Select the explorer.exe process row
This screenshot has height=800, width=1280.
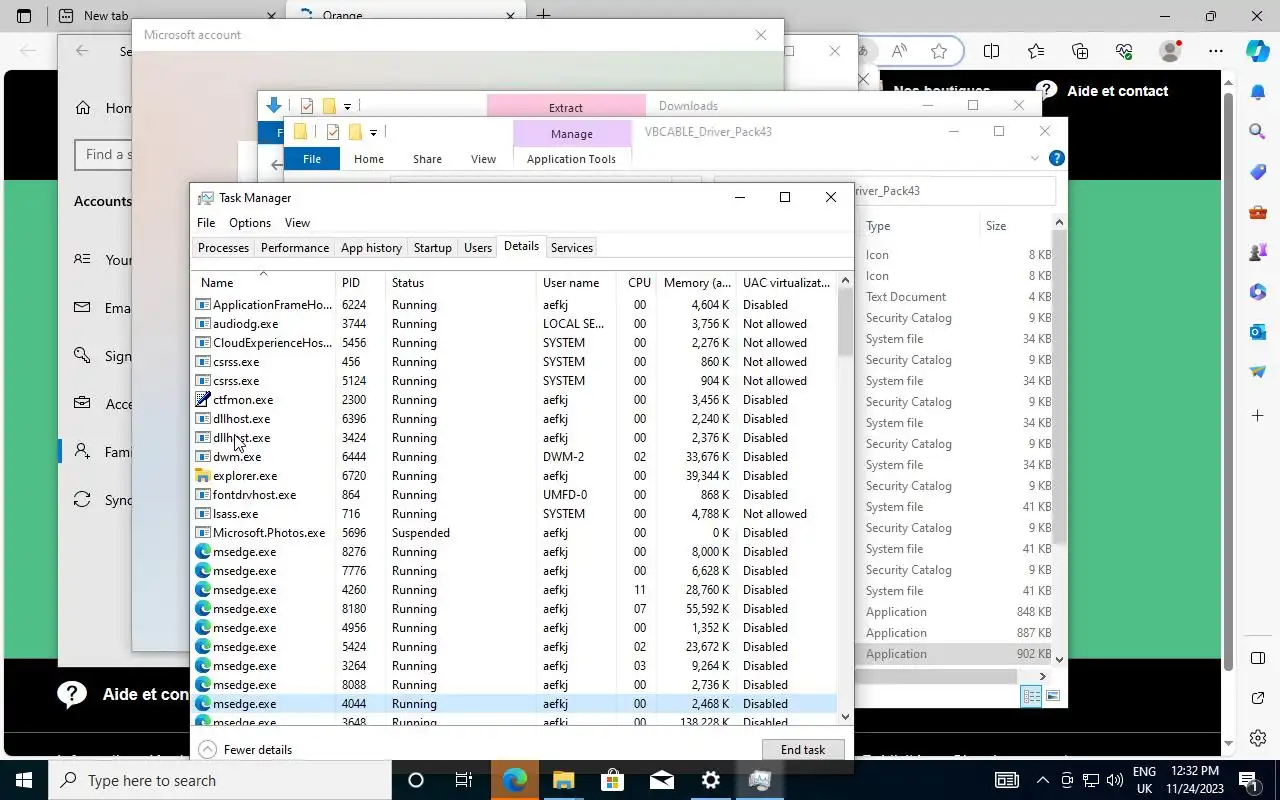(x=515, y=476)
